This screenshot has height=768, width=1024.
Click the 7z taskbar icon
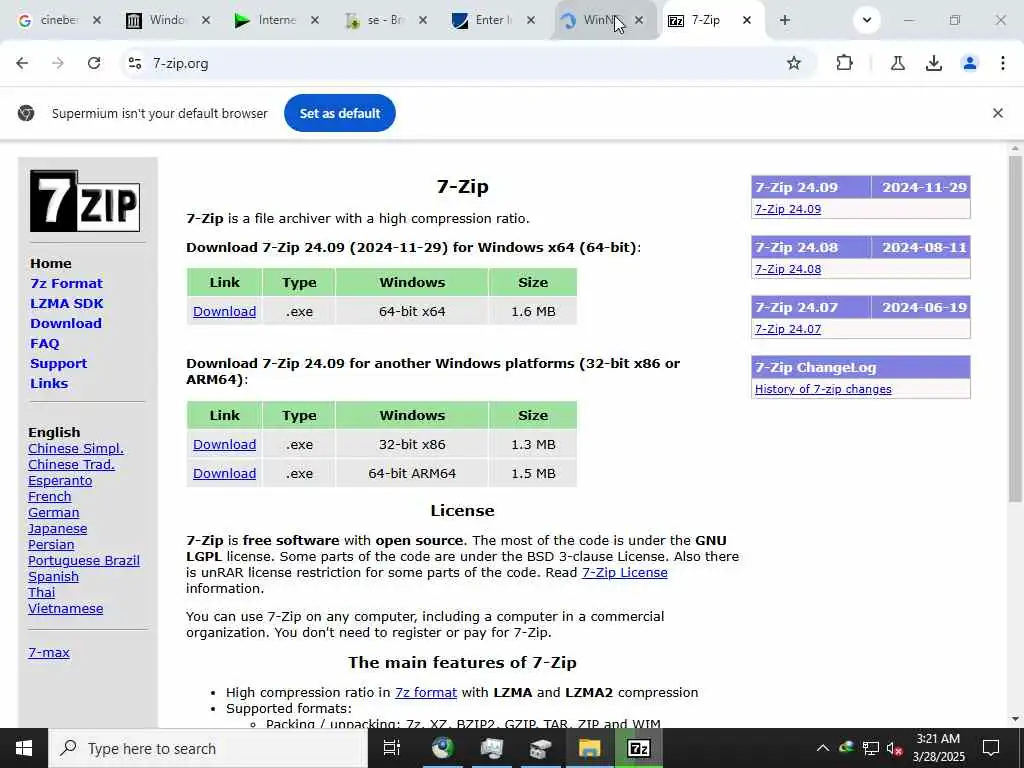[638, 748]
